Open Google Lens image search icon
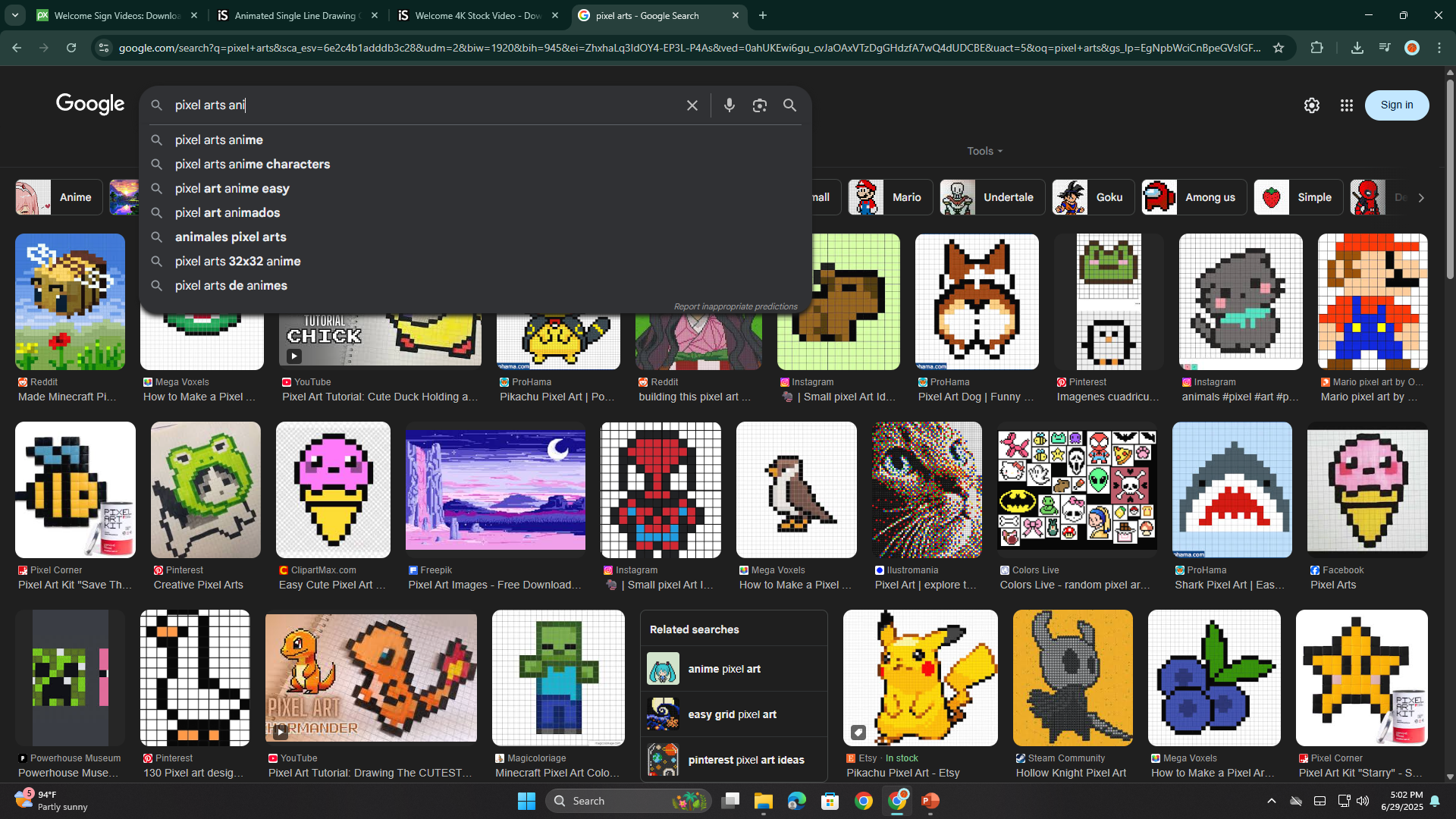1456x819 pixels. coord(760,105)
